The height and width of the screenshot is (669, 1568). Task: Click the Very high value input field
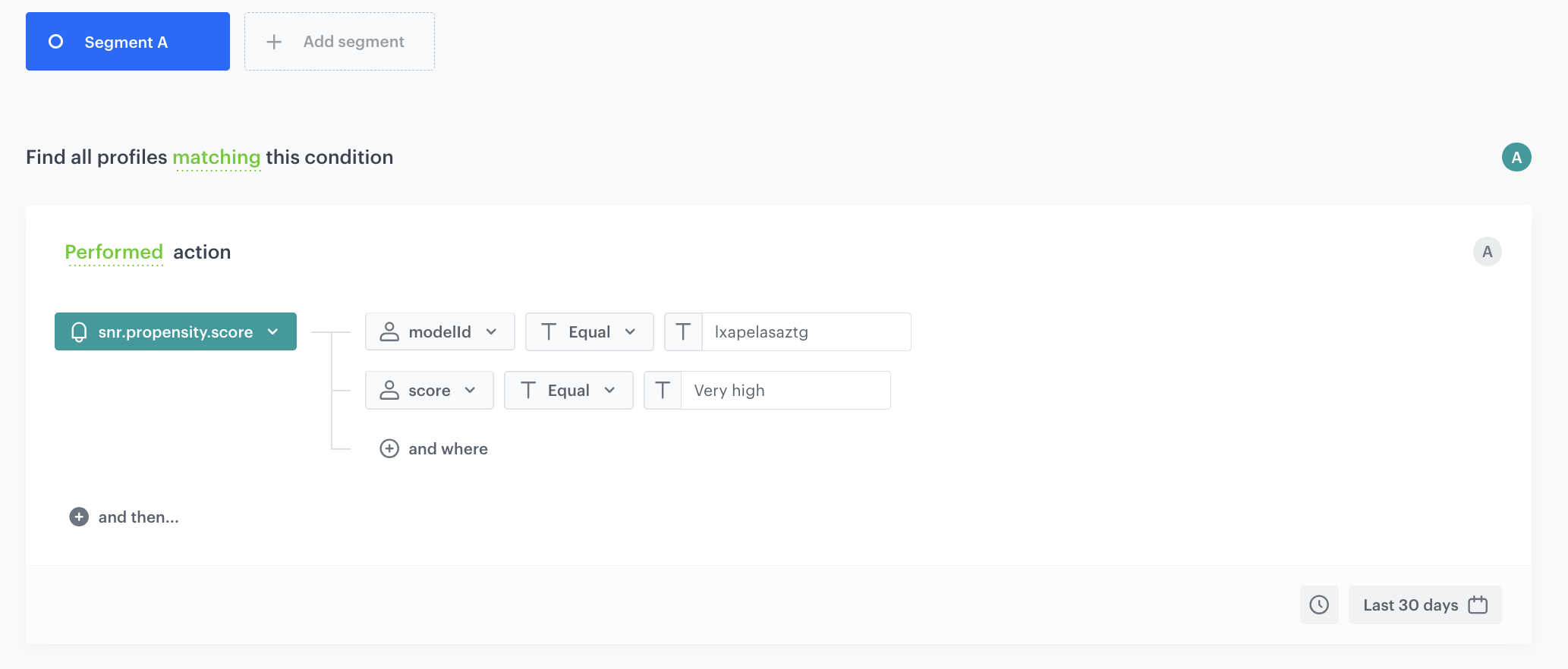[785, 390]
